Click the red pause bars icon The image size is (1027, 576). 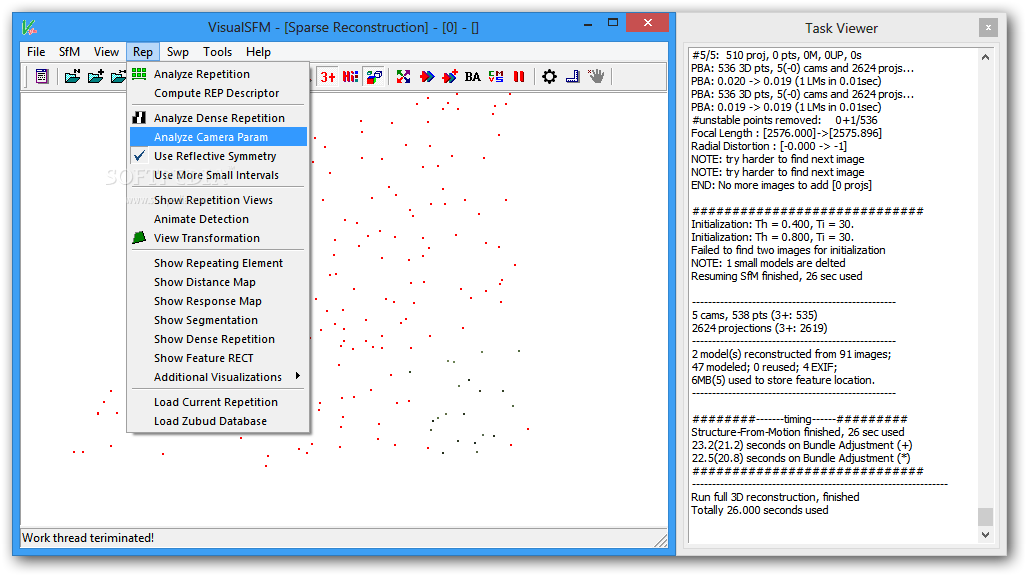tap(519, 77)
